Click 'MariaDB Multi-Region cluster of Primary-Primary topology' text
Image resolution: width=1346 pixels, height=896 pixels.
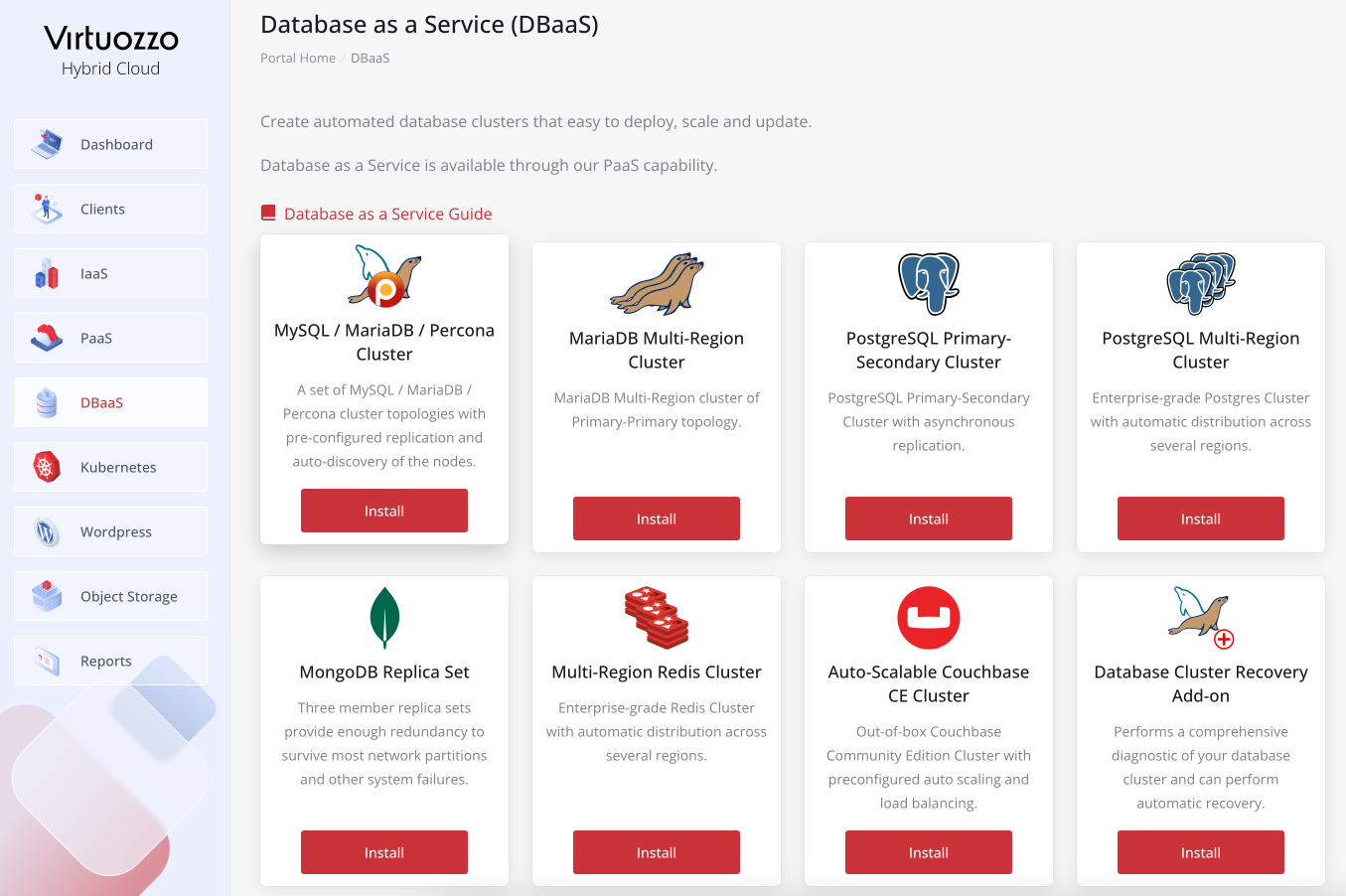pyautogui.click(x=657, y=410)
